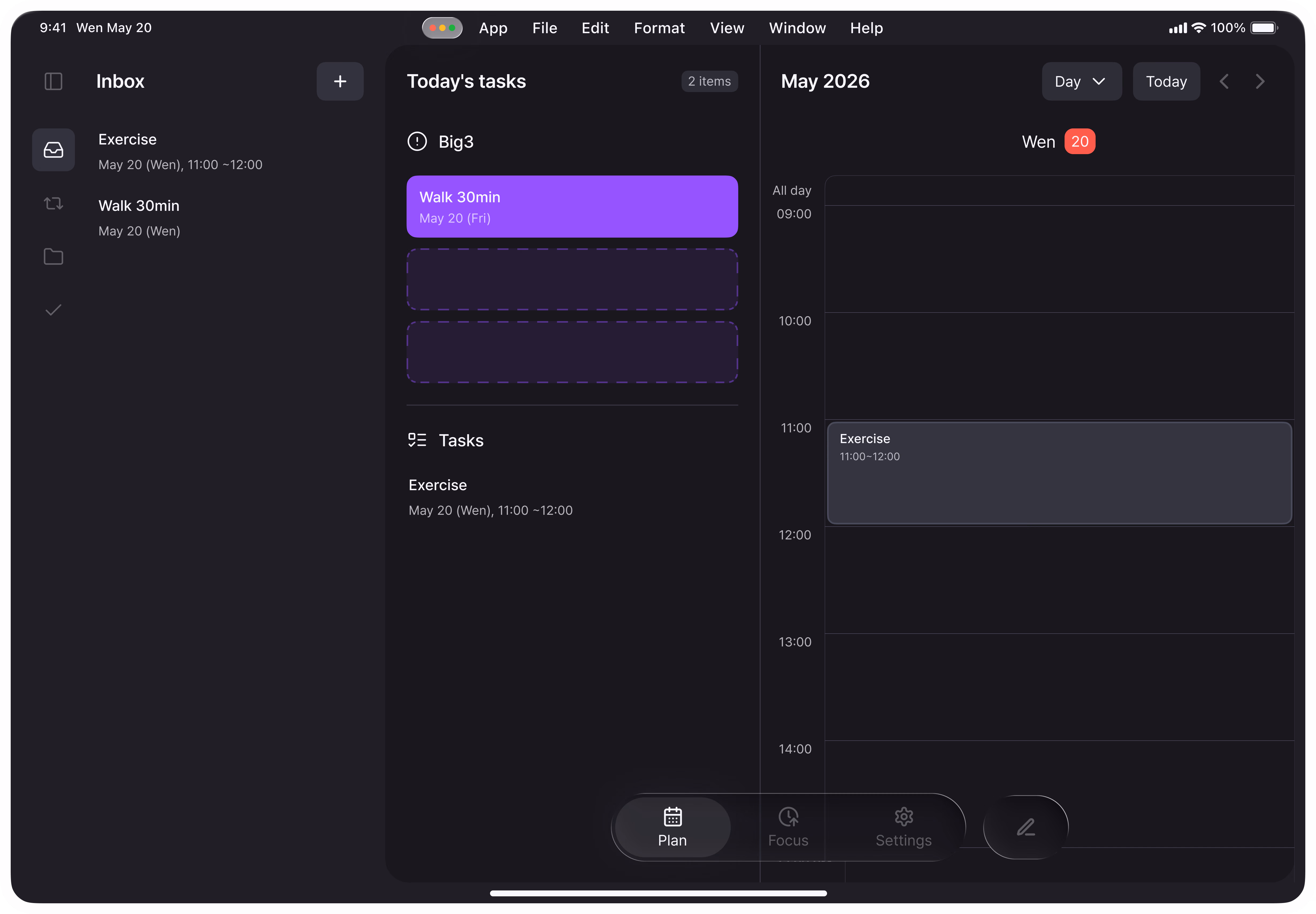Click the 12:00 time slot
Viewport: 1316px width, 914px height.
tap(1059, 580)
